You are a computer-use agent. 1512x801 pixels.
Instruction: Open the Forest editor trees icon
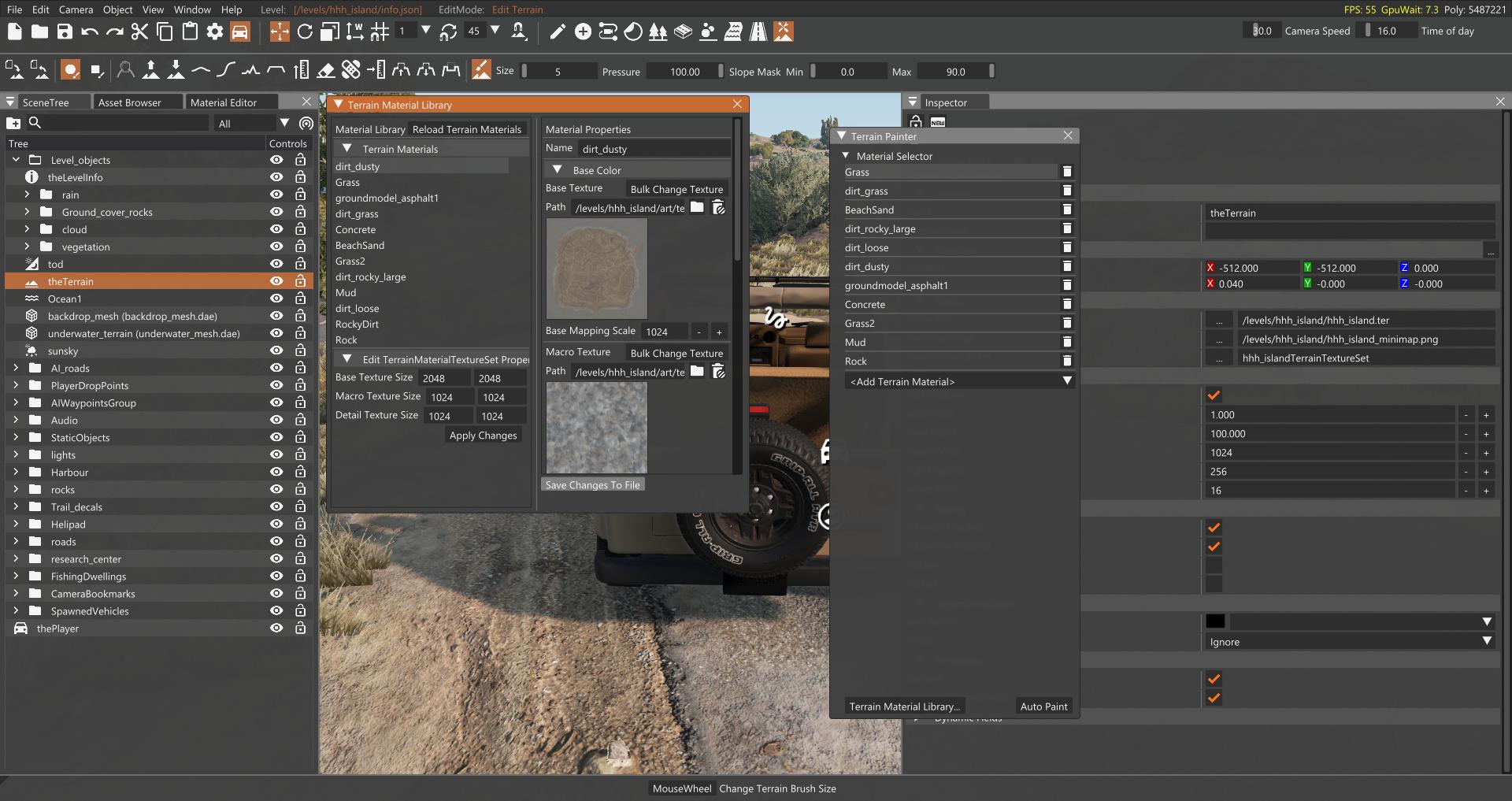(x=658, y=32)
